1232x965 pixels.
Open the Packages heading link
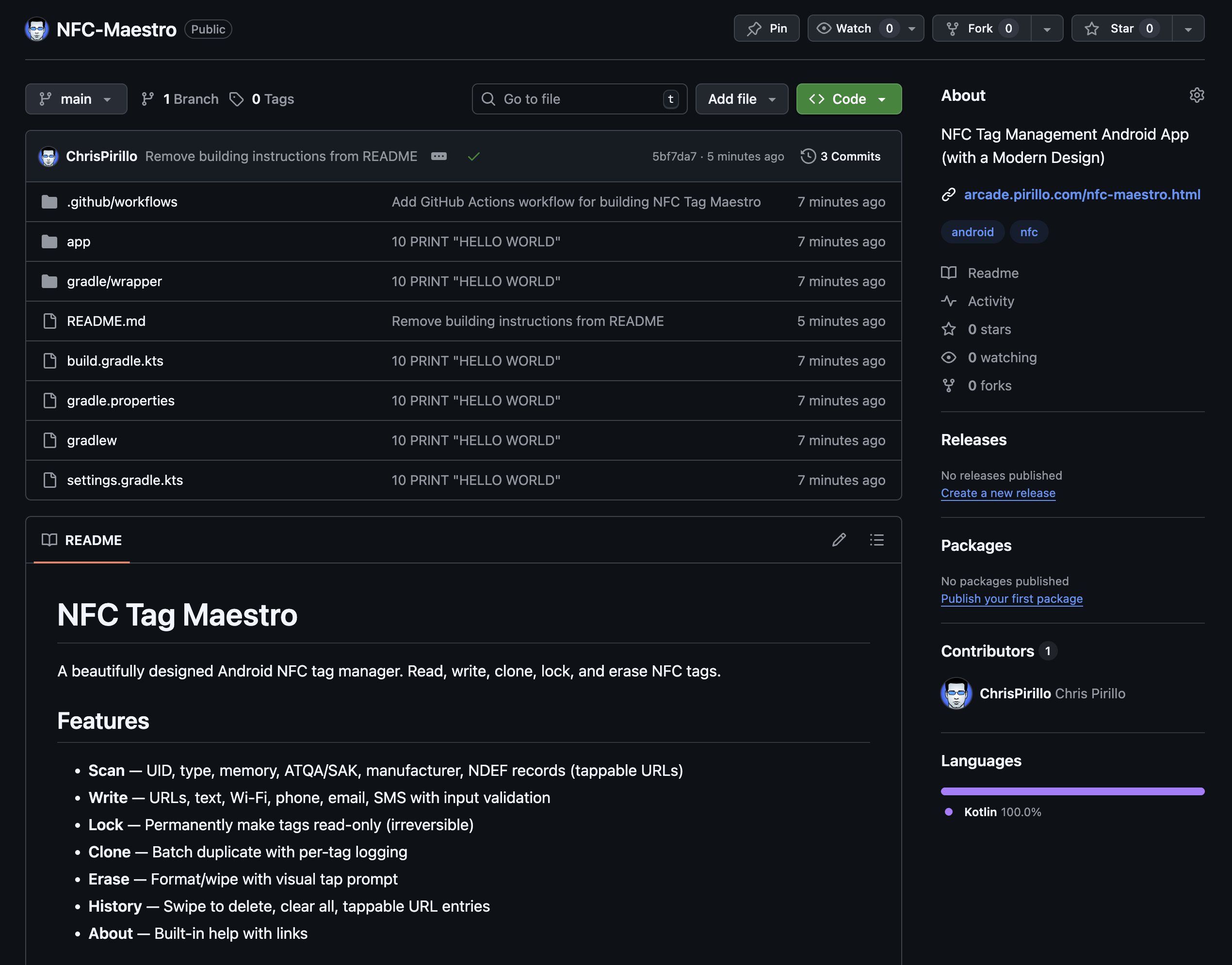975,545
